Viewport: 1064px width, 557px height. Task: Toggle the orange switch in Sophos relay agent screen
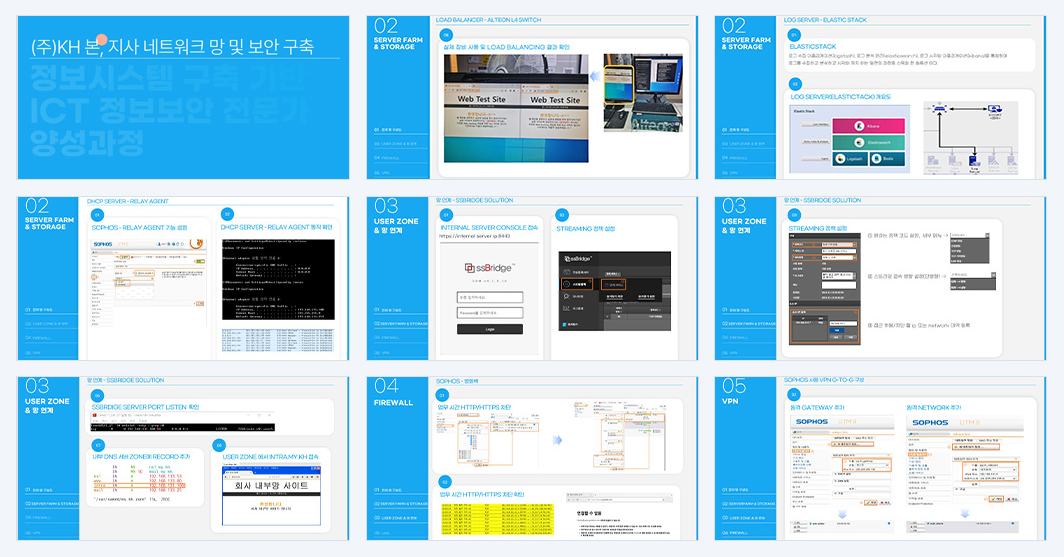200,261
